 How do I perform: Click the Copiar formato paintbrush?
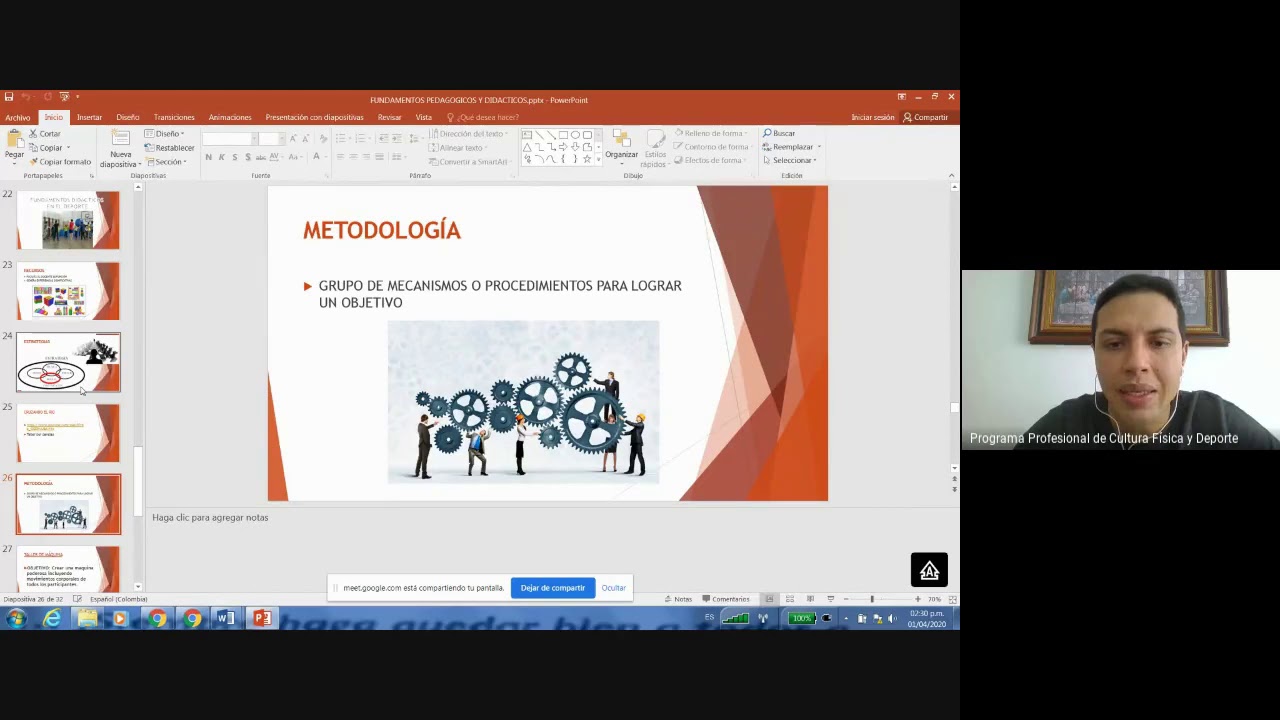point(60,161)
